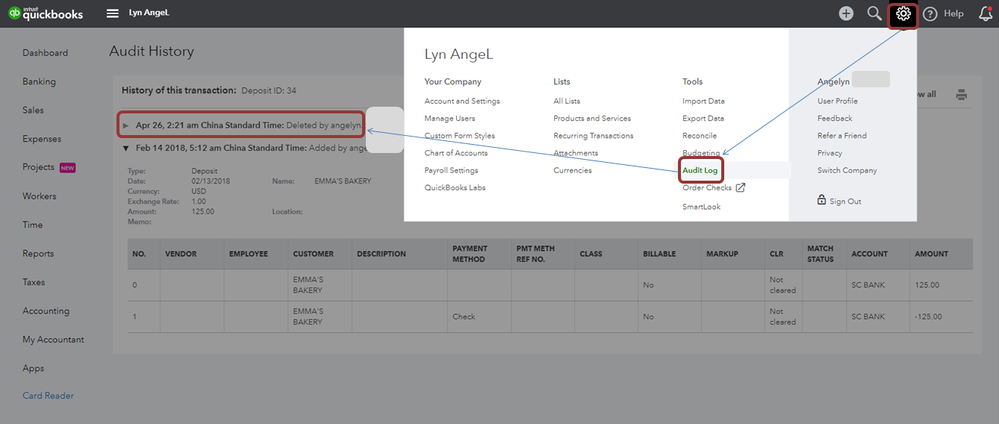Viewport: 999px width, 424px height.
Task: Select Manage Users
Action: click(450, 119)
